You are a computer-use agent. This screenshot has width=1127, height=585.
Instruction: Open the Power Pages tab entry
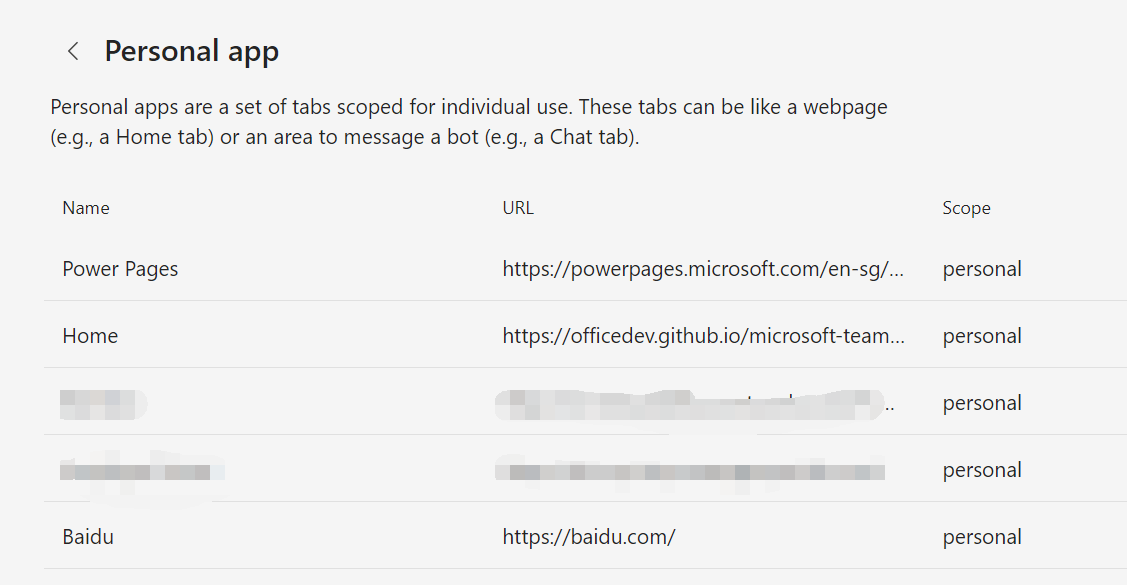click(x=120, y=269)
